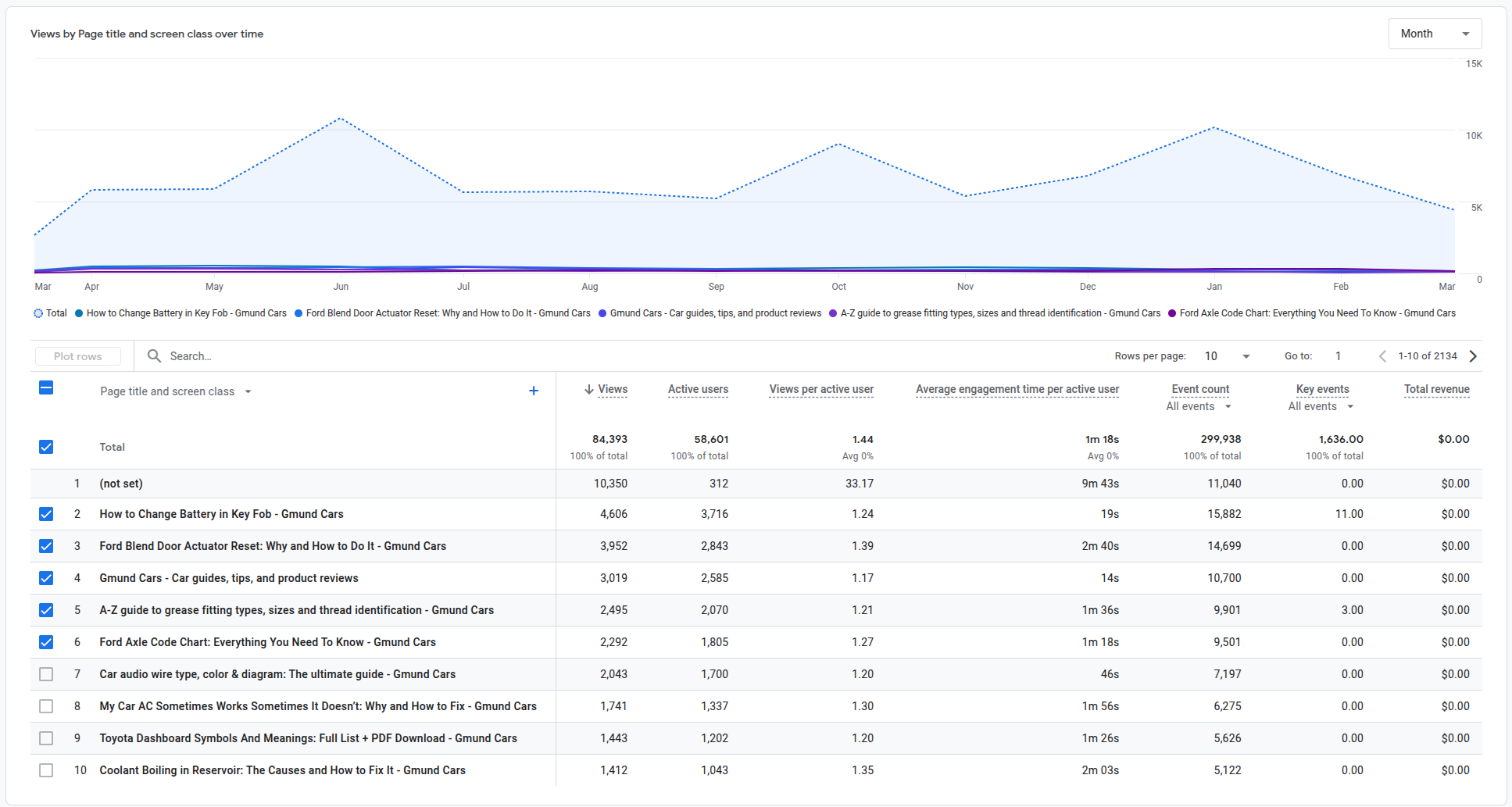Select the Coolant Boiling in Reservoir checkbox
This screenshot has height=807, width=1512.
[46, 770]
